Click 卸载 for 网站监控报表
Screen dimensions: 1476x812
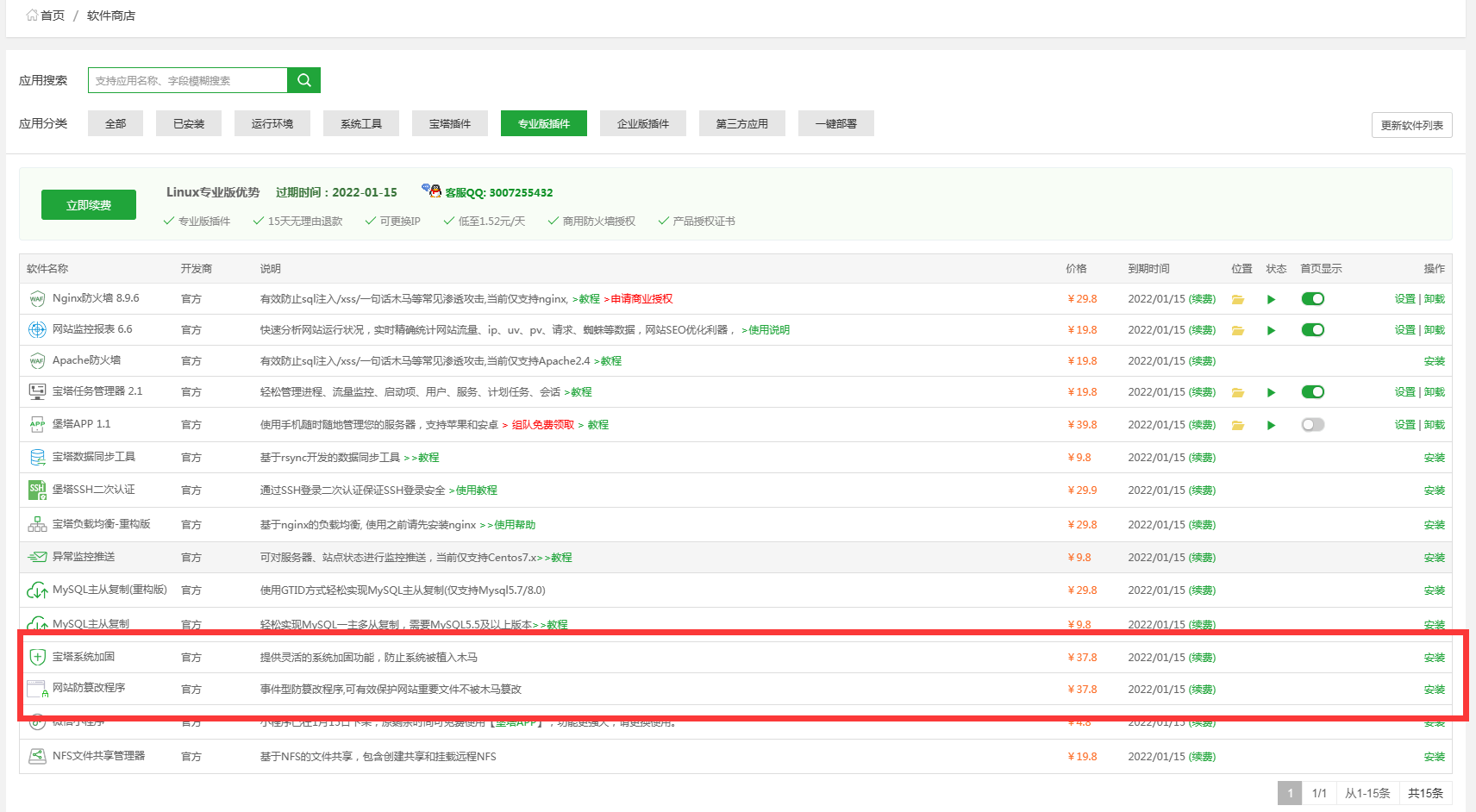1435,330
